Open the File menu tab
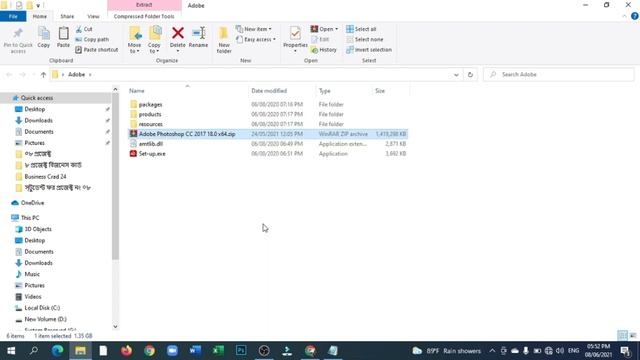Image resolution: width=640 pixels, height=360 pixels. (13, 16)
